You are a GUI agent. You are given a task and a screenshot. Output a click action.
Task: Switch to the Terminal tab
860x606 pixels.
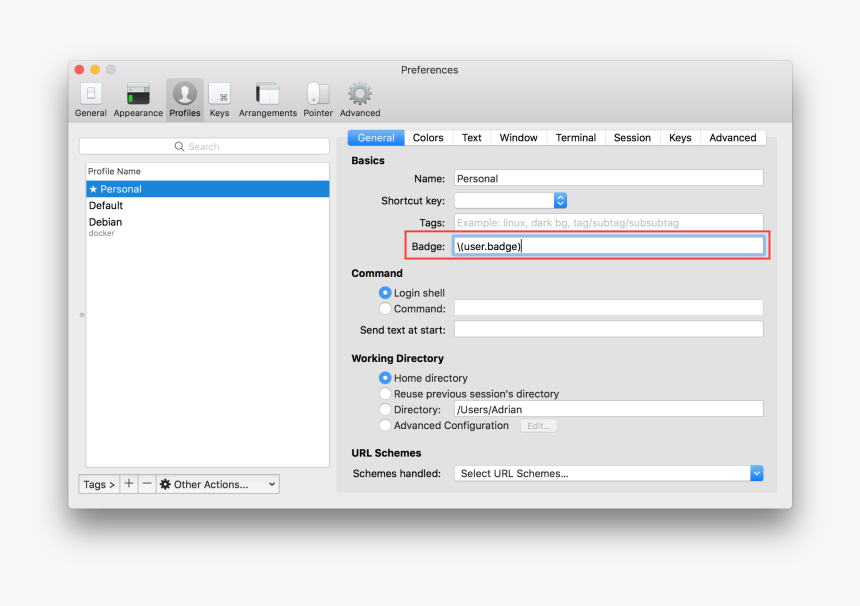(x=576, y=138)
